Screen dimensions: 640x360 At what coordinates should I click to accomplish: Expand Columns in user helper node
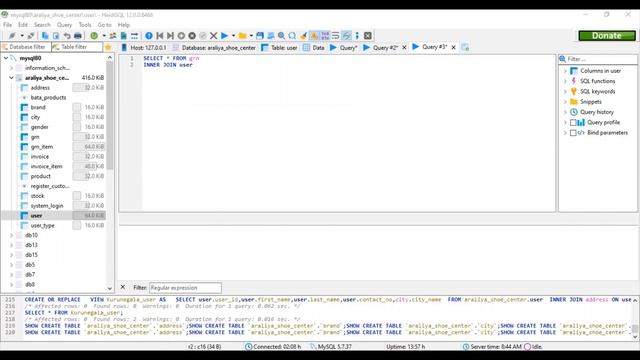coord(565,71)
